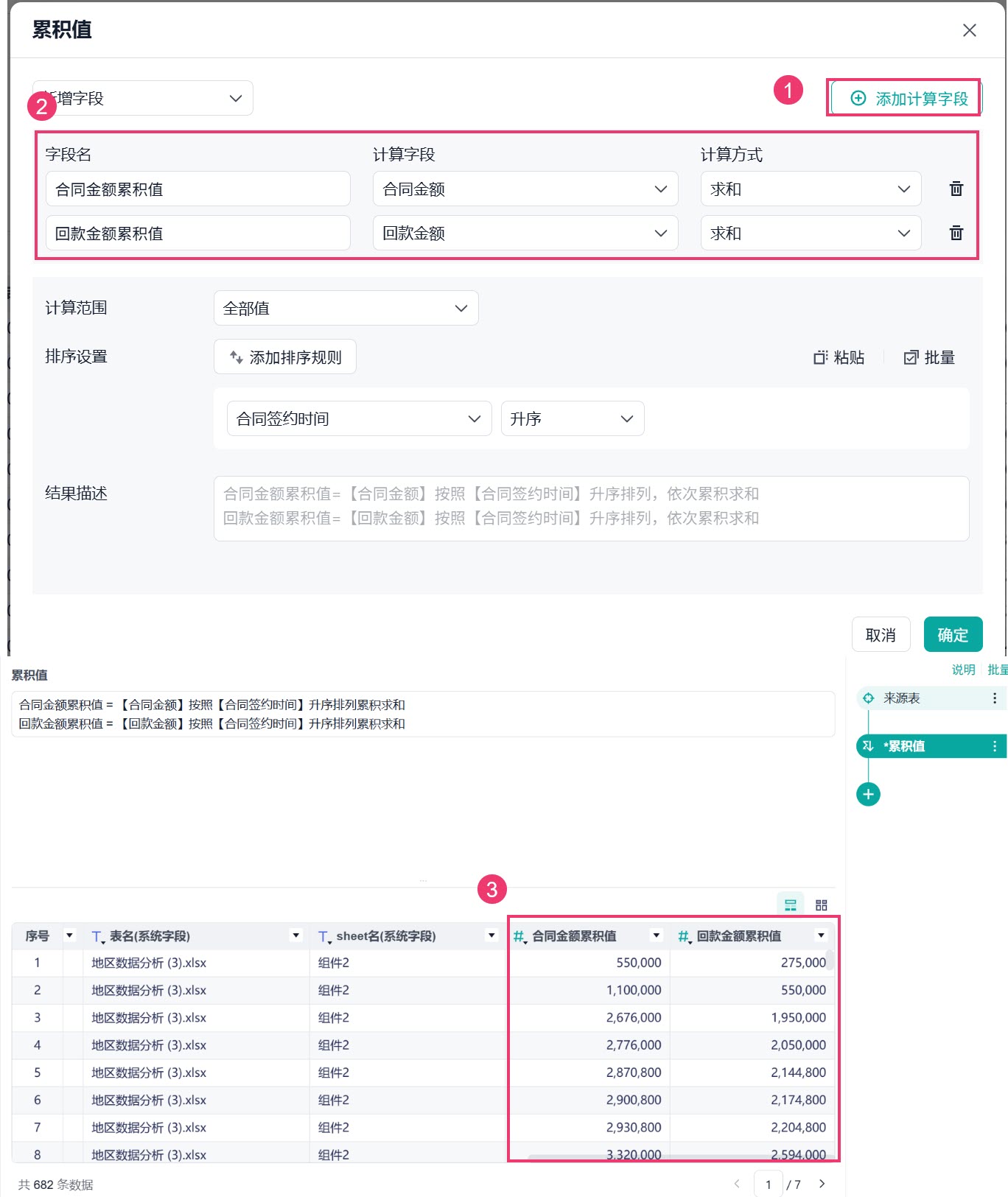The height and width of the screenshot is (1197, 1008).
Task: Click the 确定 button
Action: 953,635
